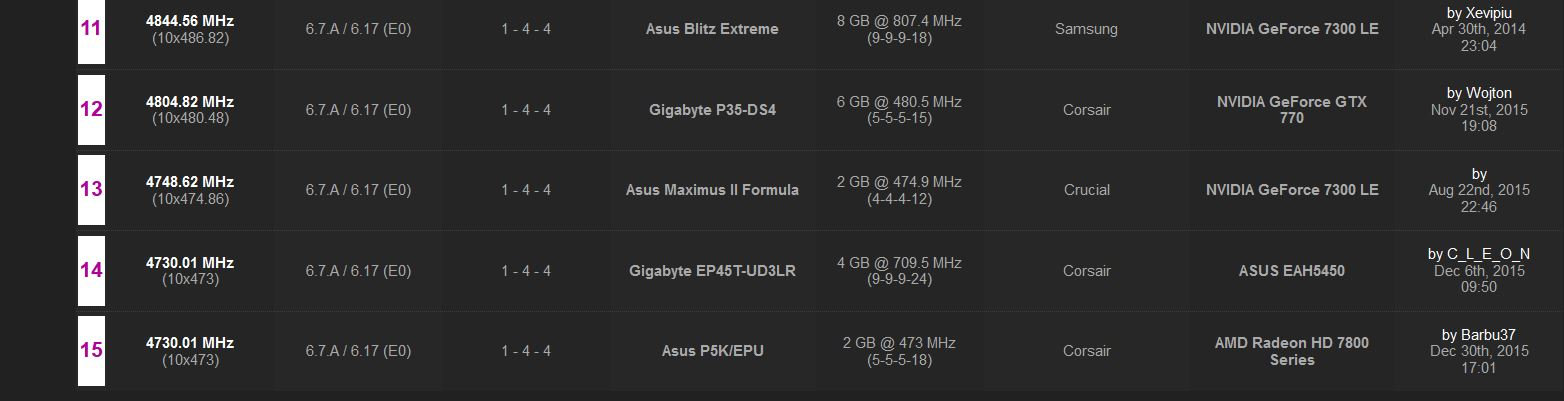This screenshot has width=1564, height=401.
Task: Open Asus Maximus II Formula entry
Action: (x=712, y=190)
